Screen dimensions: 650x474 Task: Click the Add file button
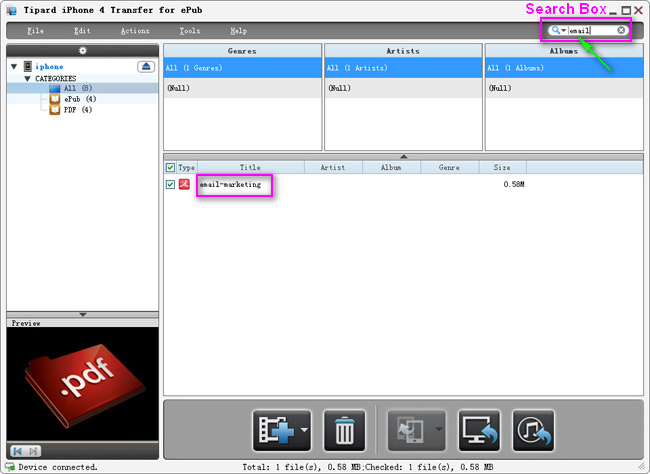pyautogui.click(x=276, y=430)
